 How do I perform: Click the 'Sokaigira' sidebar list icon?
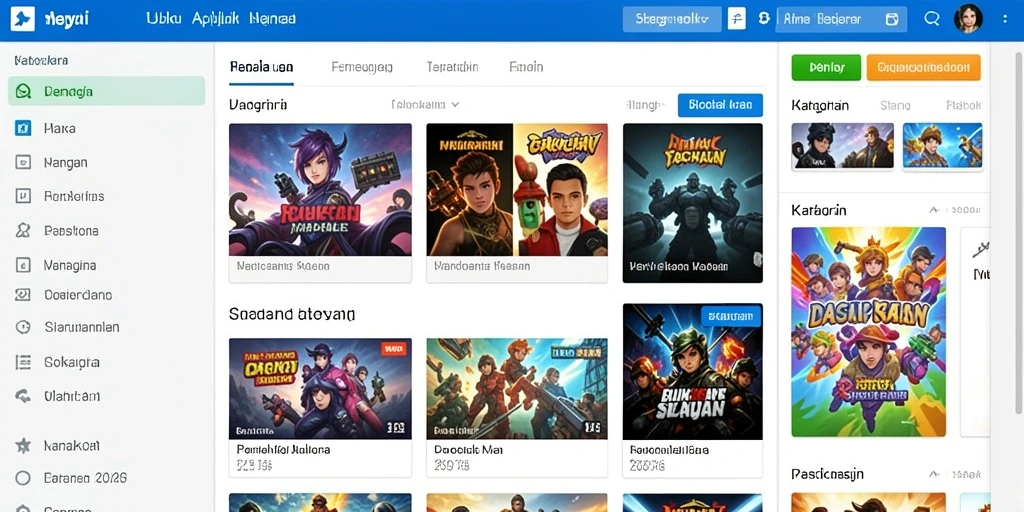23,362
